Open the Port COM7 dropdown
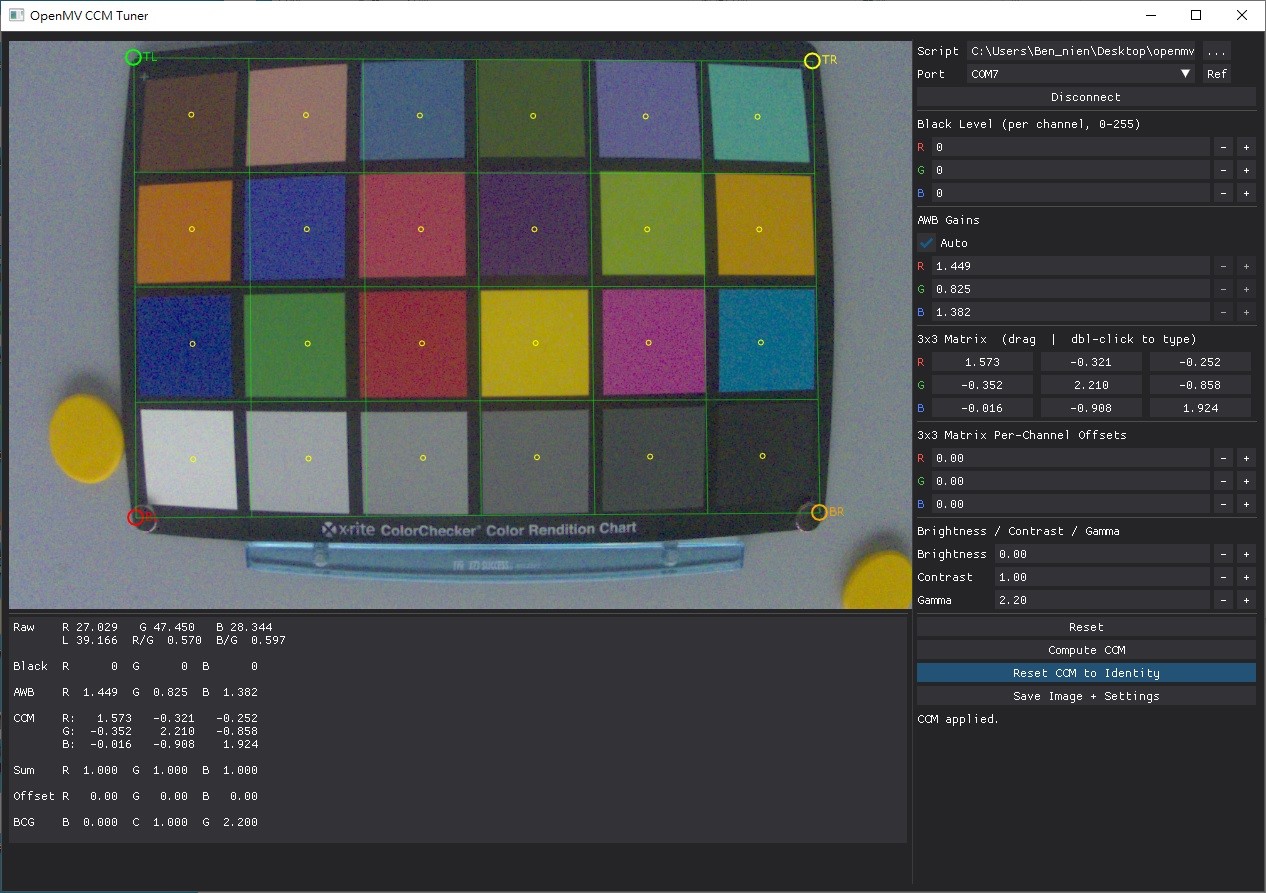Image resolution: width=1266 pixels, height=893 pixels. [1081, 74]
